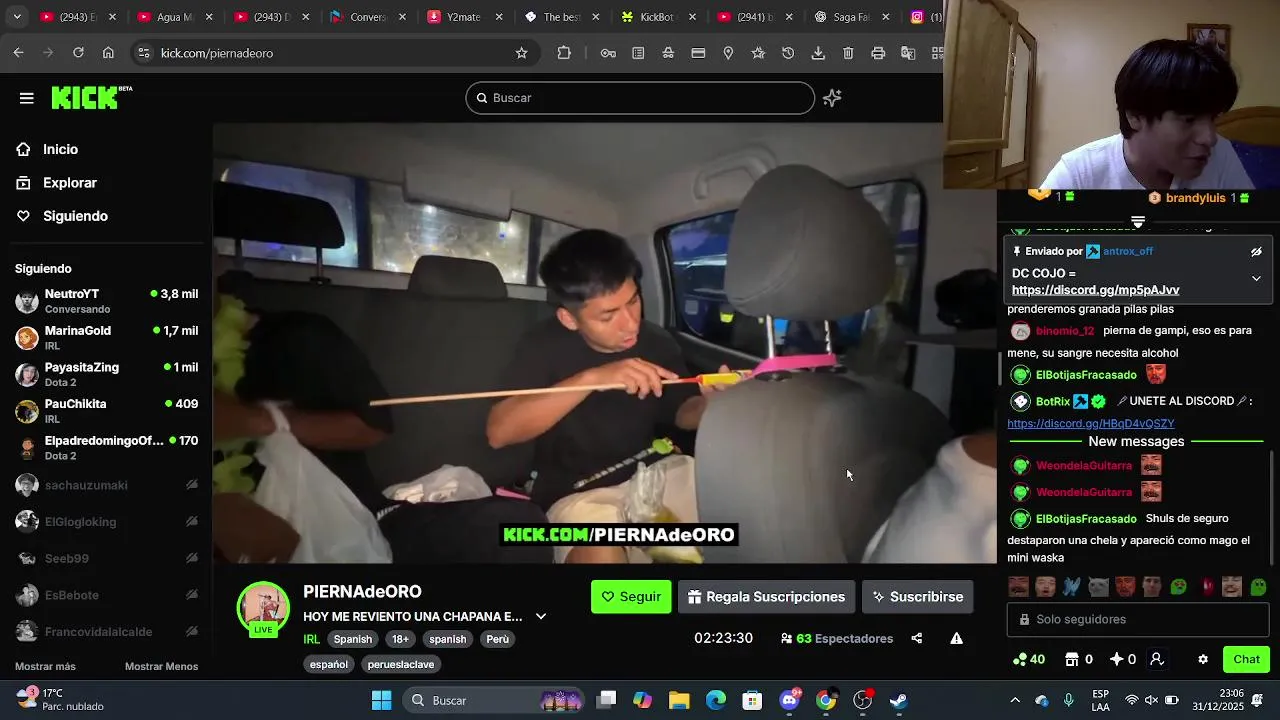Switch to the Saga Fal browser tab
The height and width of the screenshot is (720, 1280).
pos(850,17)
